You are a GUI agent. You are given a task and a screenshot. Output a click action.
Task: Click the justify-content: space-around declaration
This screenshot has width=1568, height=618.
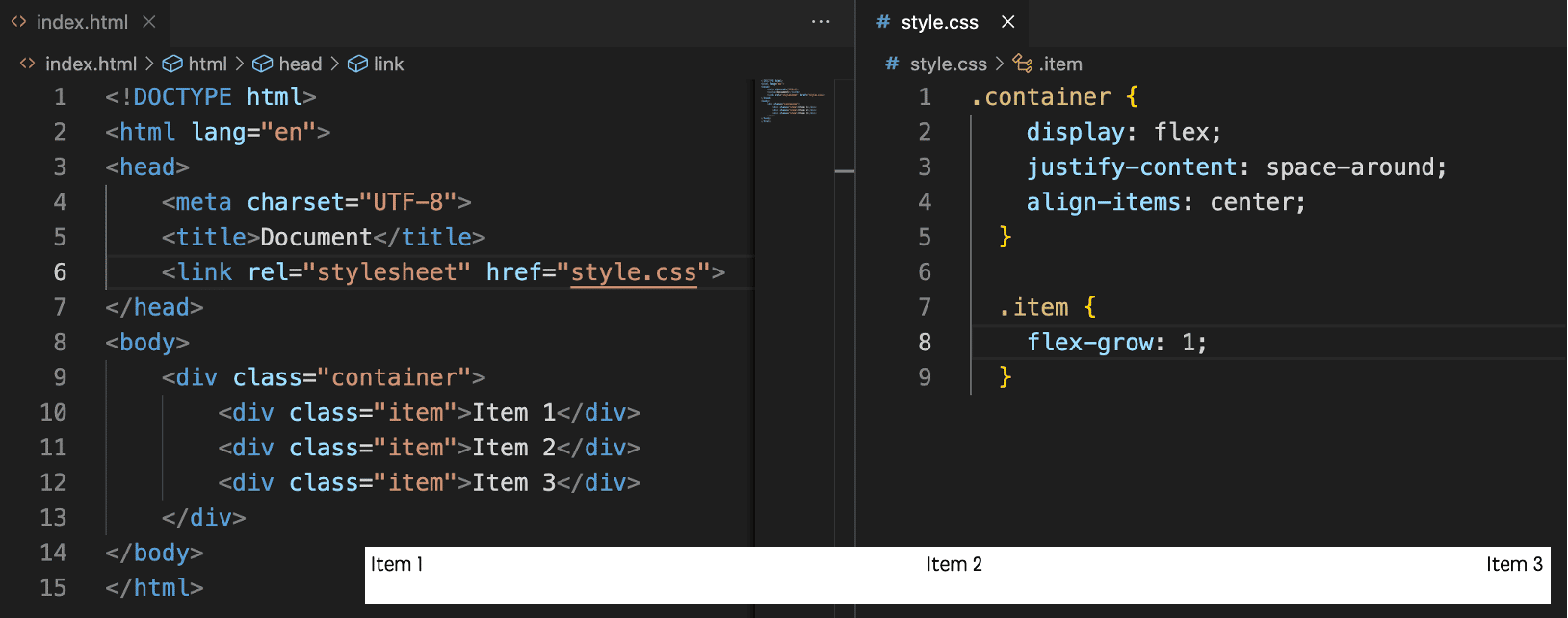point(1237,167)
